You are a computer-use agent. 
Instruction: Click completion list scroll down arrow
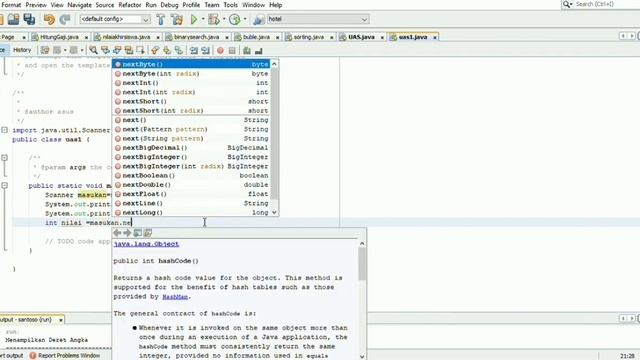pos(274,212)
